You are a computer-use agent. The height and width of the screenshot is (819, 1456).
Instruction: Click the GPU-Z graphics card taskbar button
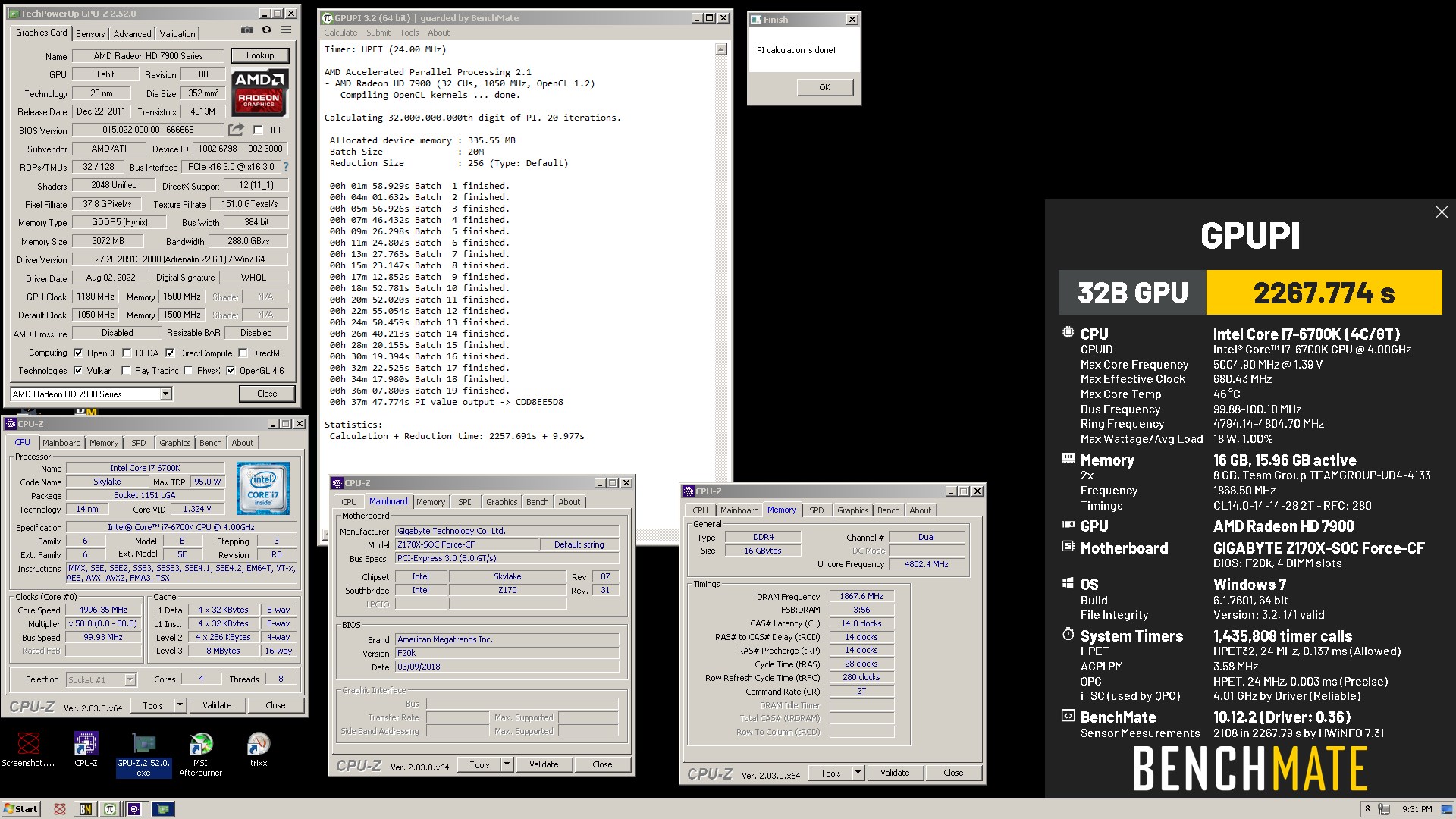click(162, 809)
